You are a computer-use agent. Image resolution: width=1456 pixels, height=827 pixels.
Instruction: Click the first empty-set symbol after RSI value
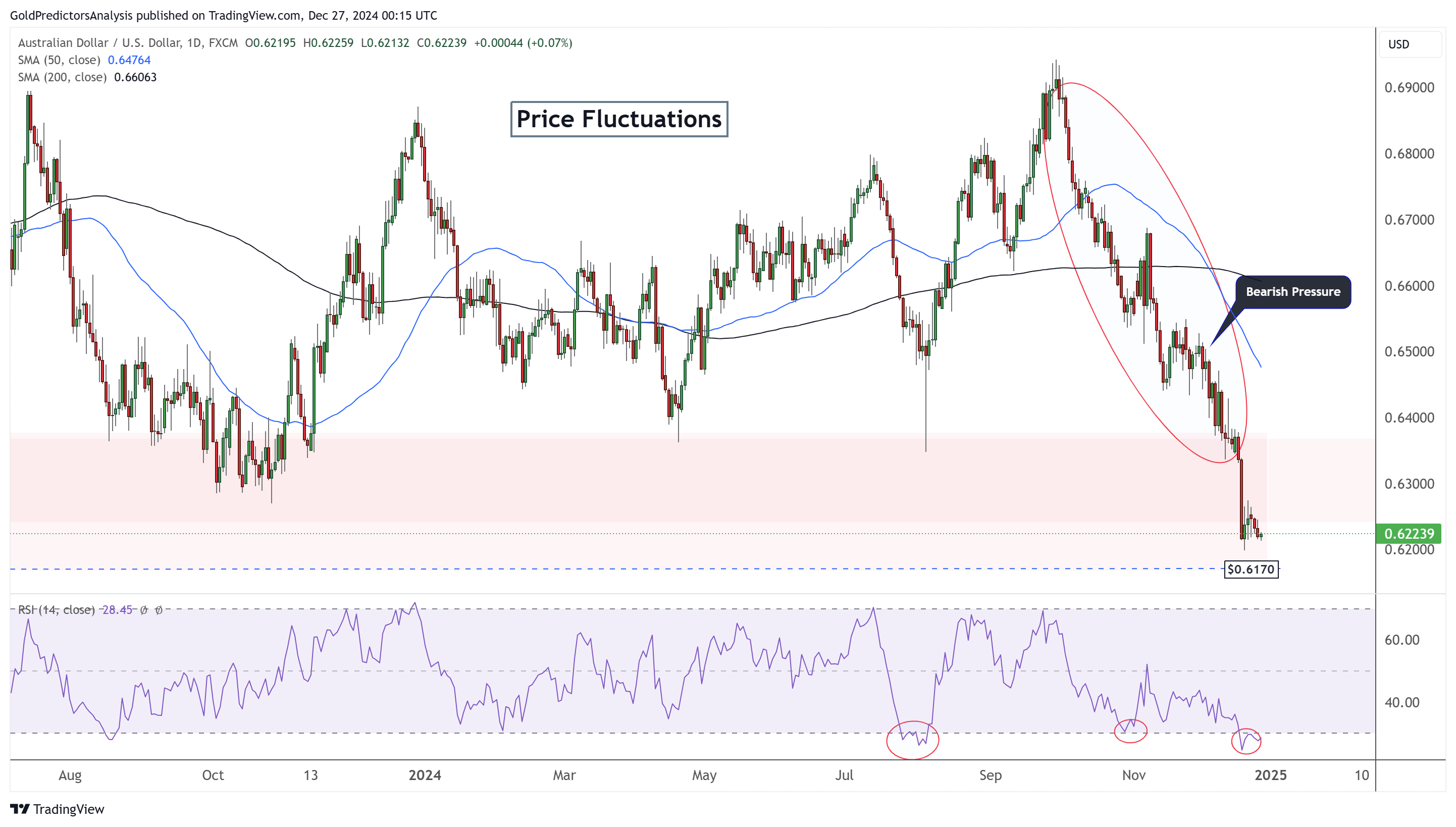[x=144, y=609]
